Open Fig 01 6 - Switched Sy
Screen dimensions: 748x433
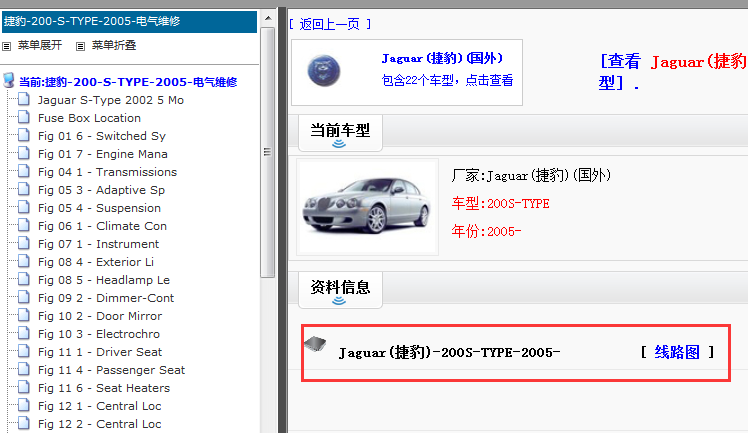(x=102, y=136)
